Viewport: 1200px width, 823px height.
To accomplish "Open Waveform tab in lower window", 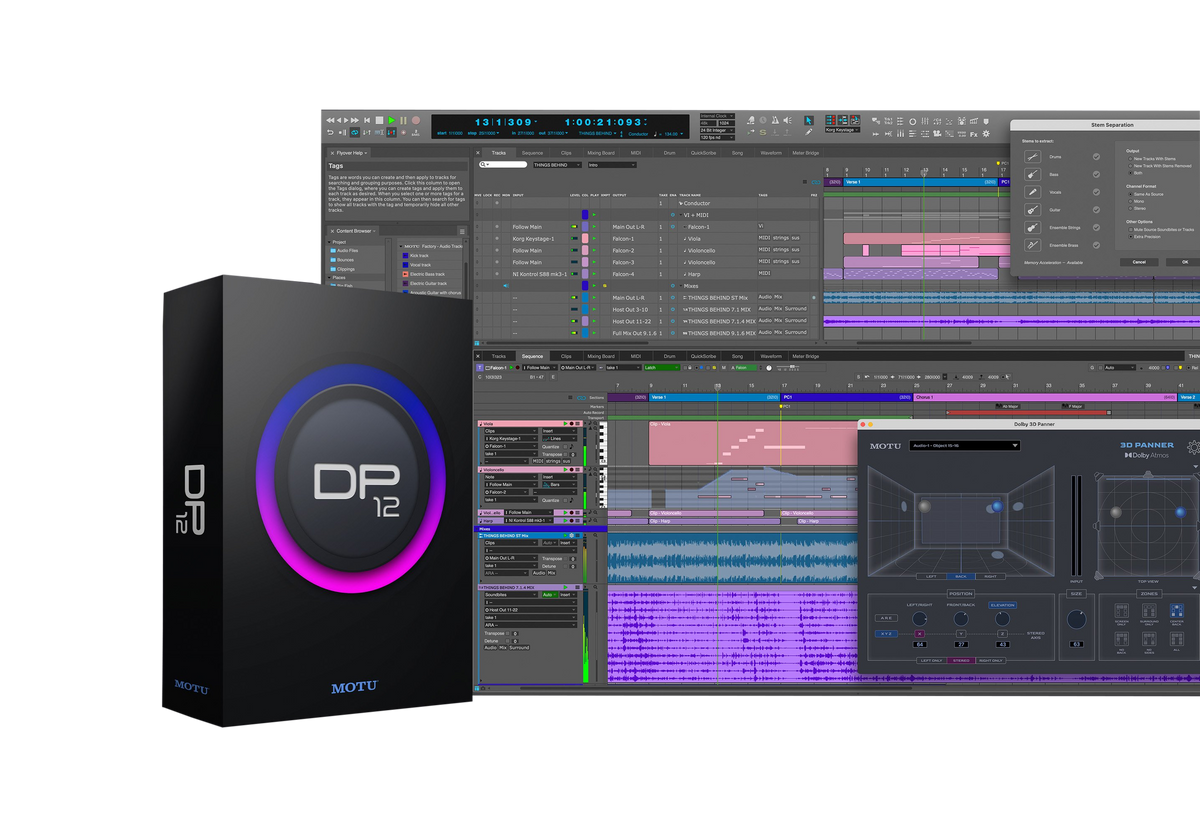I will pyautogui.click(x=771, y=356).
